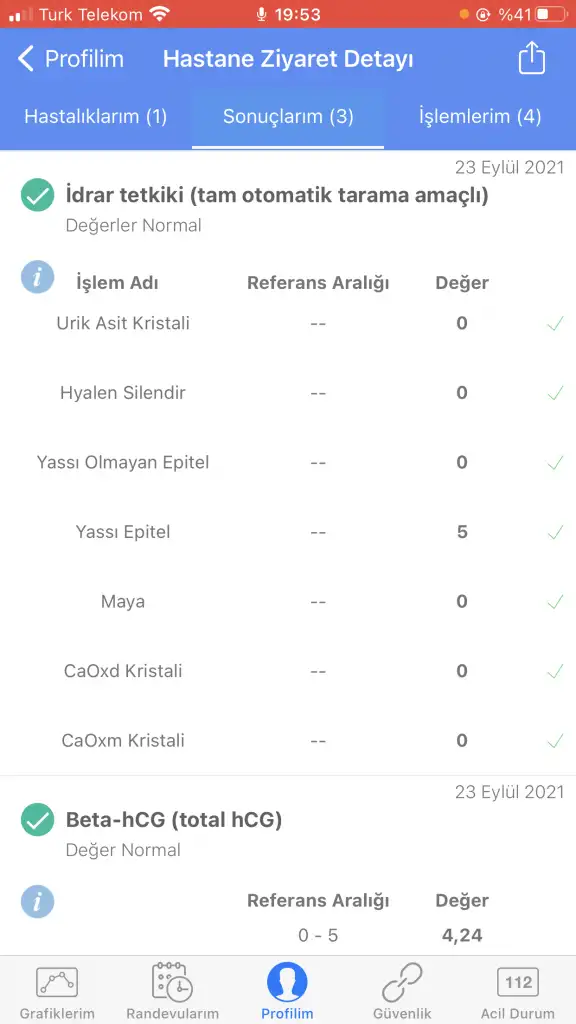Viewport: 576px width, 1024px height.
Task: Tap the İdrar tetkiki result heading
Action: click(x=277, y=195)
